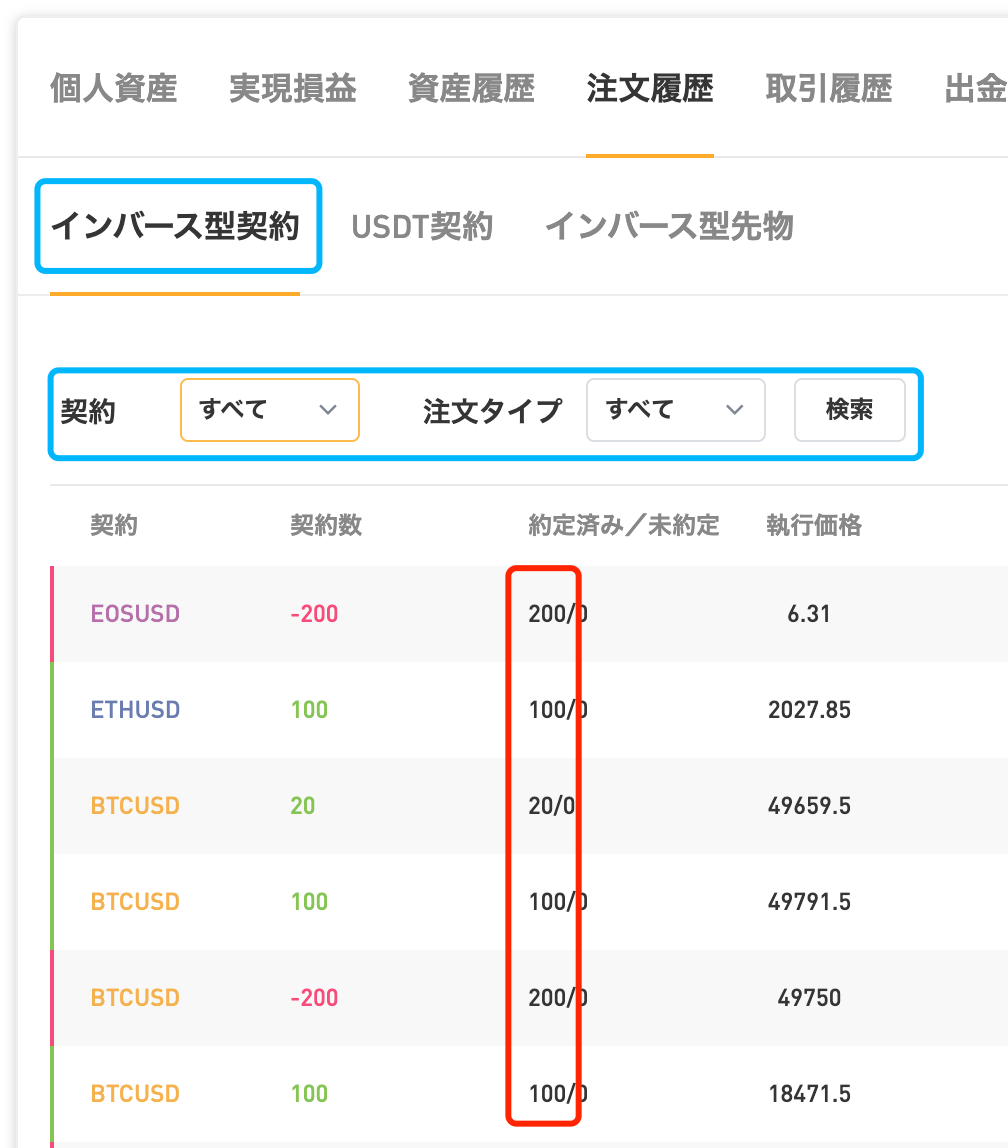Click the 約定済み／未約定 column header

624,525
